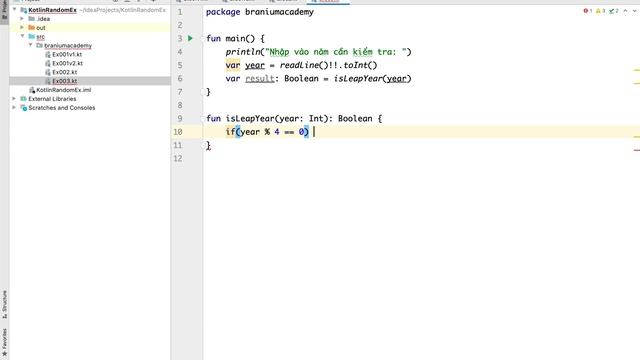Click the yellow warning count indicator
640x360 pixels.
[x=600, y=11]
